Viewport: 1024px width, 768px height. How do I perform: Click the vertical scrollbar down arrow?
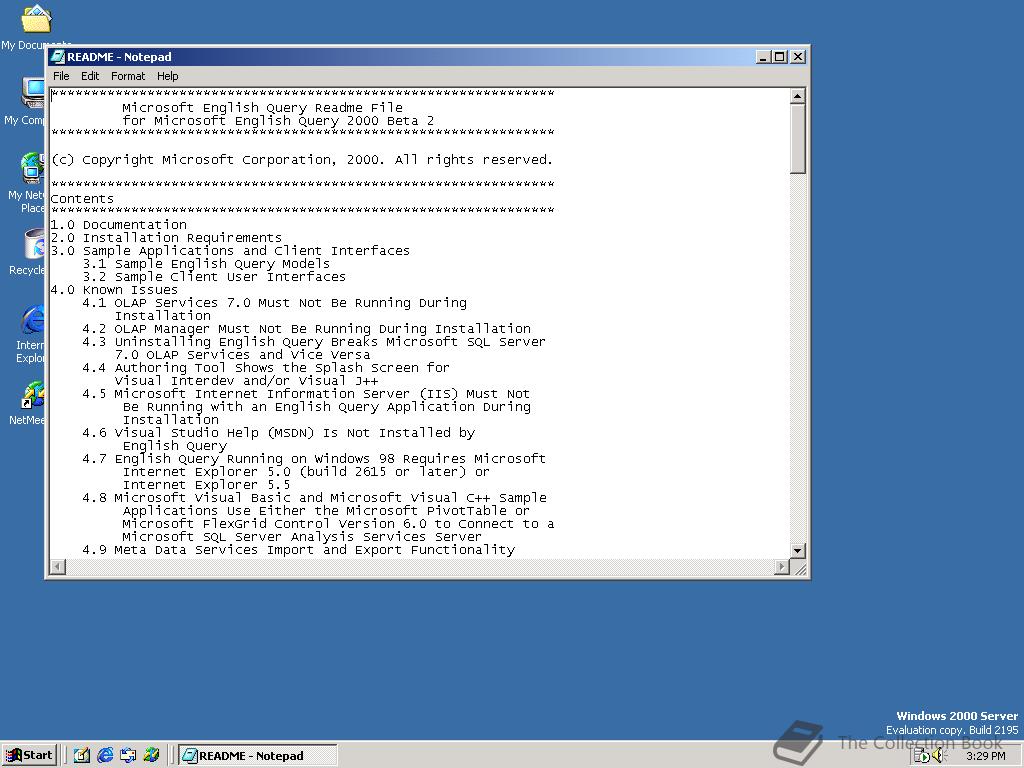797,551
